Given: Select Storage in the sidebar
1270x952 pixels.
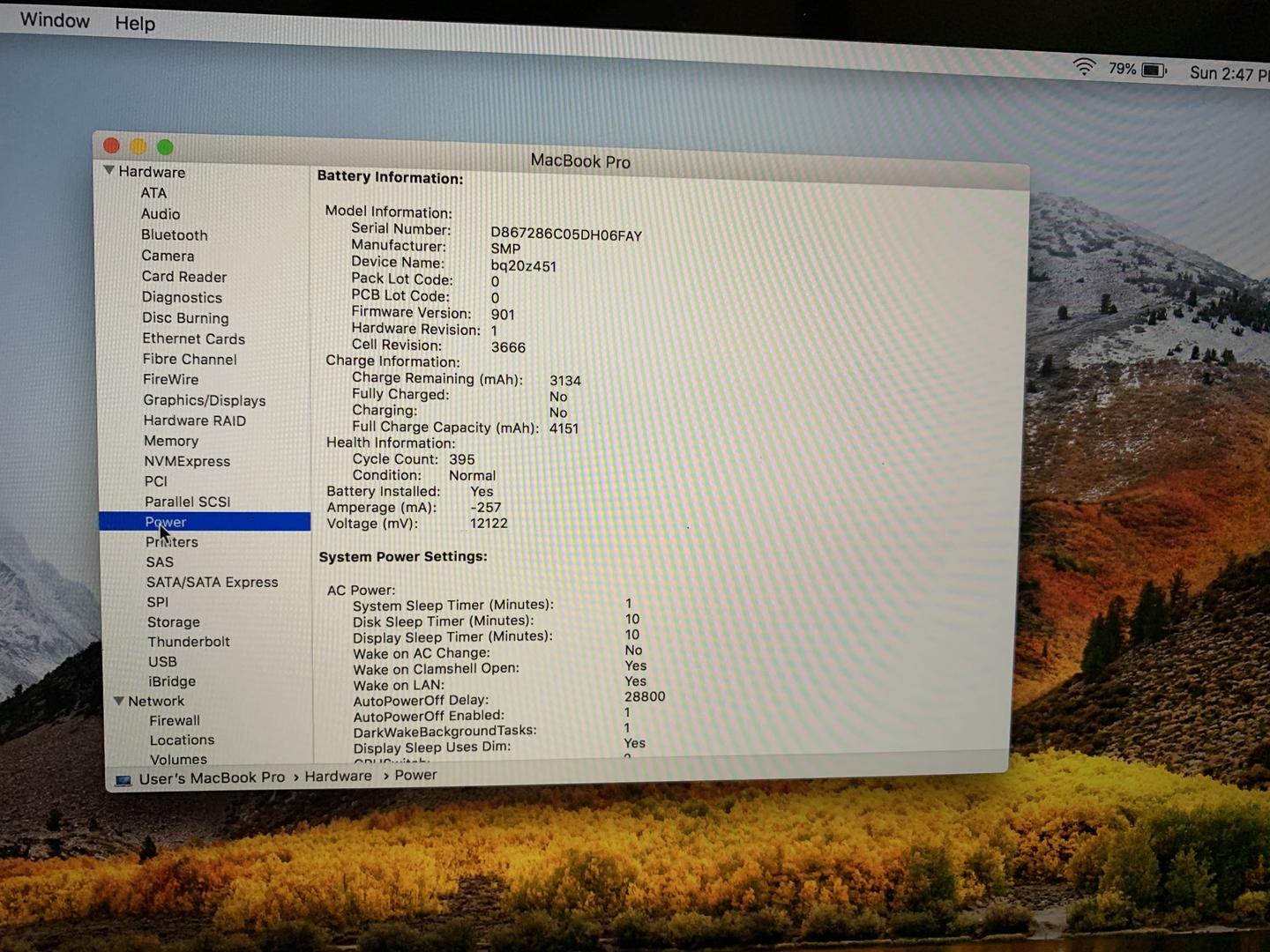Looking at the screenshot, I should [x=174, y=622].
